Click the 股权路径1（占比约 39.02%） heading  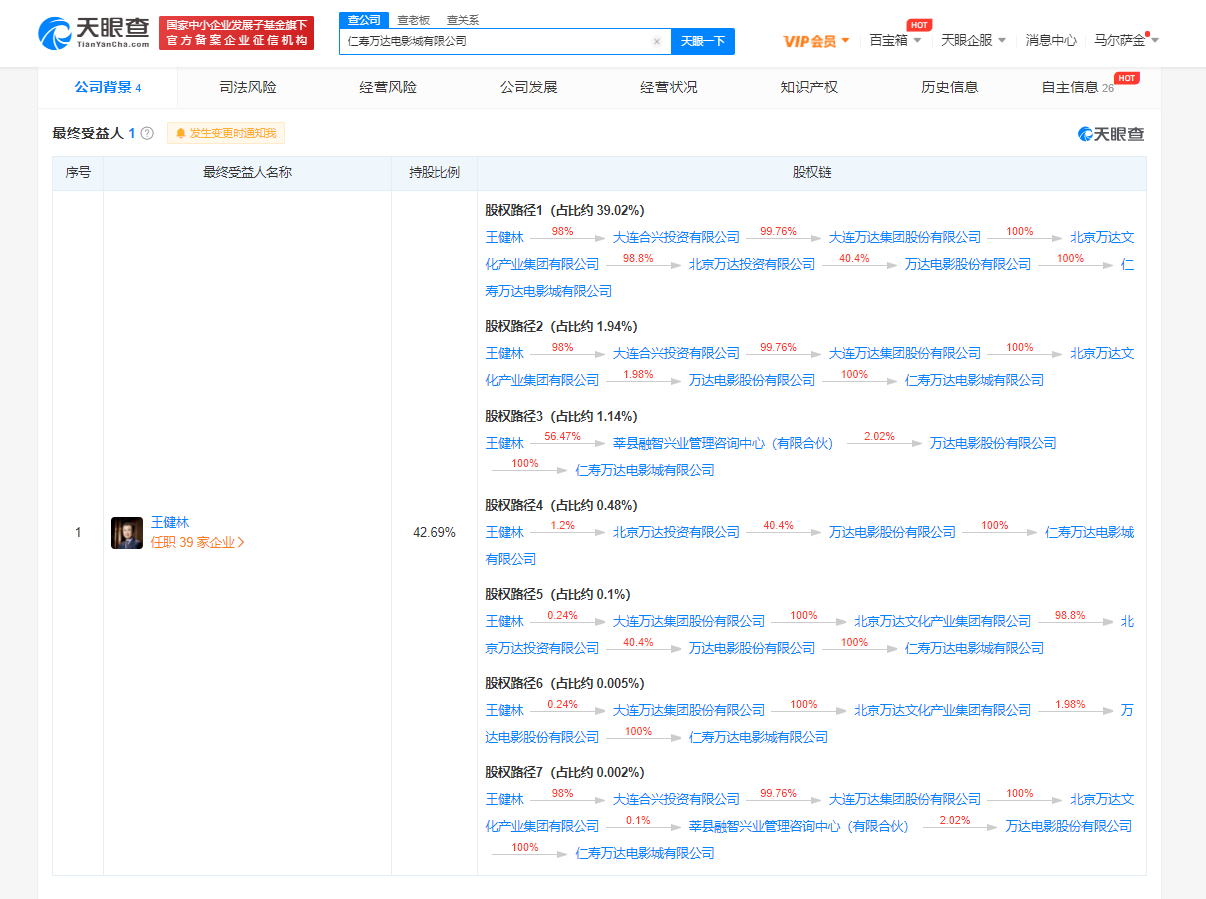pos(565,211)
